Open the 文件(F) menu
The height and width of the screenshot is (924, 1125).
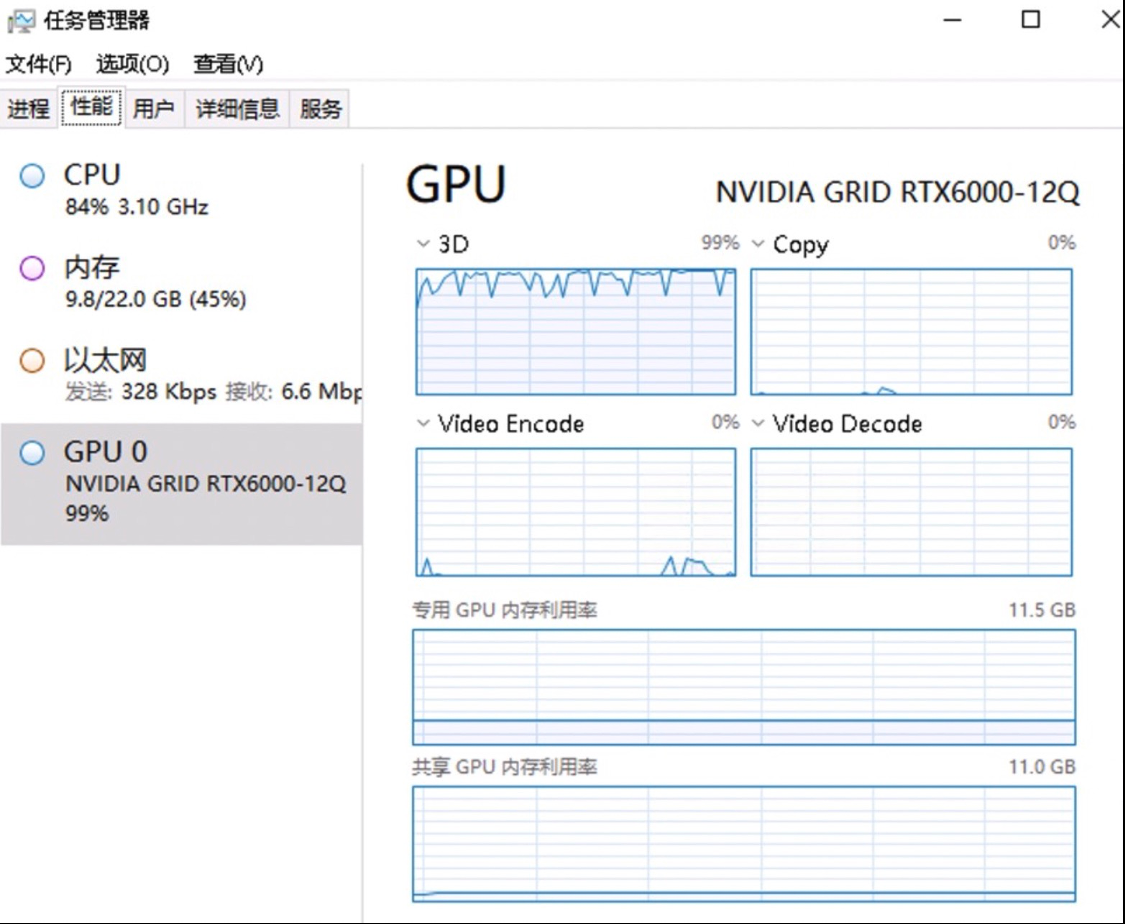point(39,65)
